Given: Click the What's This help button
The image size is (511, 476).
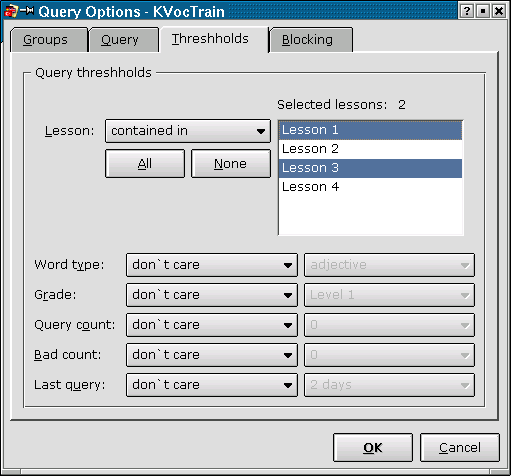Looking at the screenshot, I should click(x=467, y=11).
